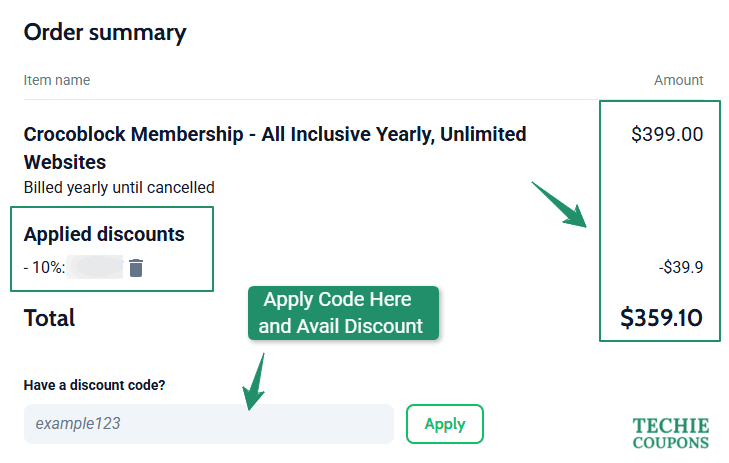Click the green arrow pointing at amounts
The image size is (729, 463).
tap(560, 205)
